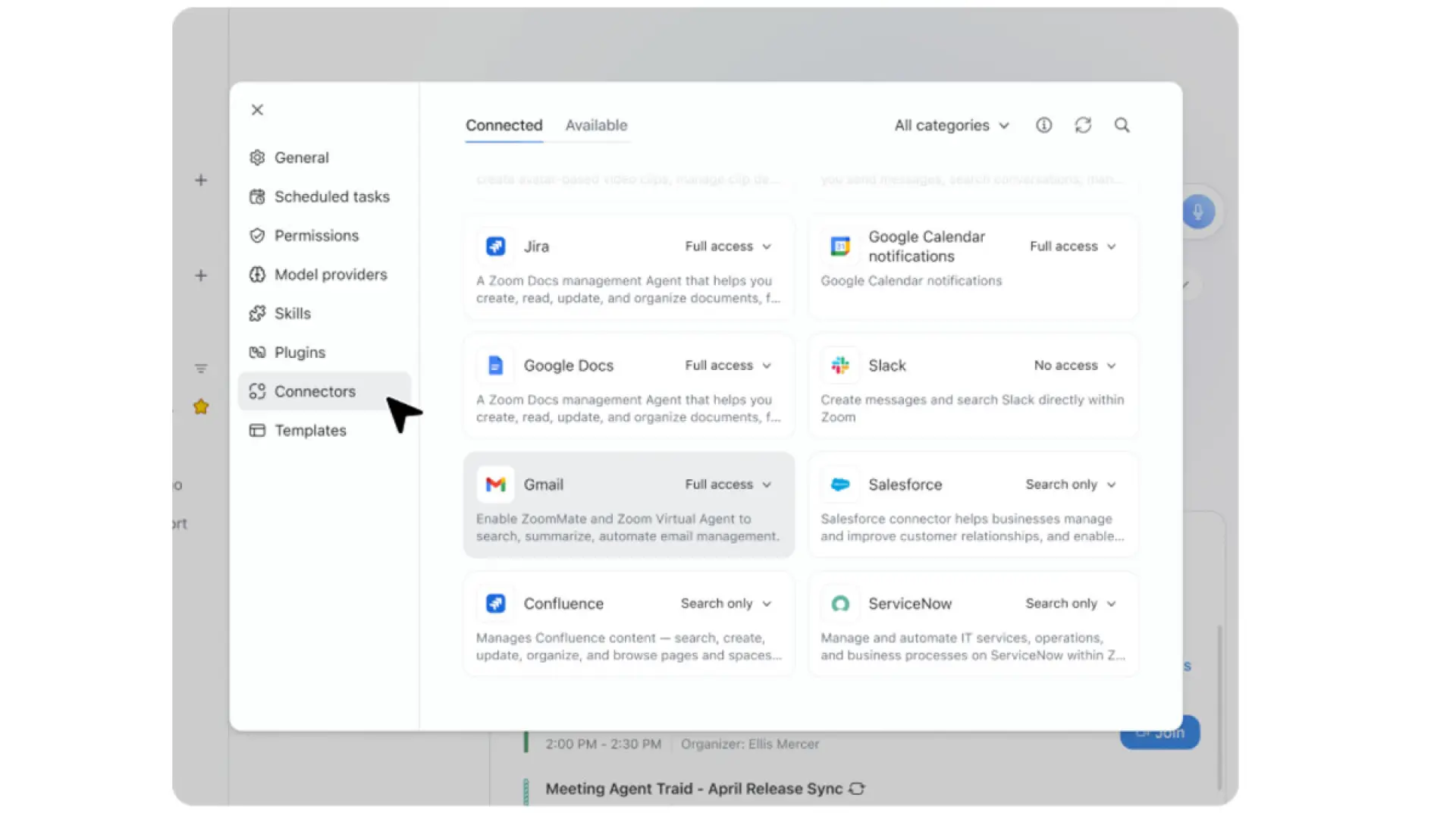
Task: Open connector search with magnifier icon
Action: tap(1122, 125)
